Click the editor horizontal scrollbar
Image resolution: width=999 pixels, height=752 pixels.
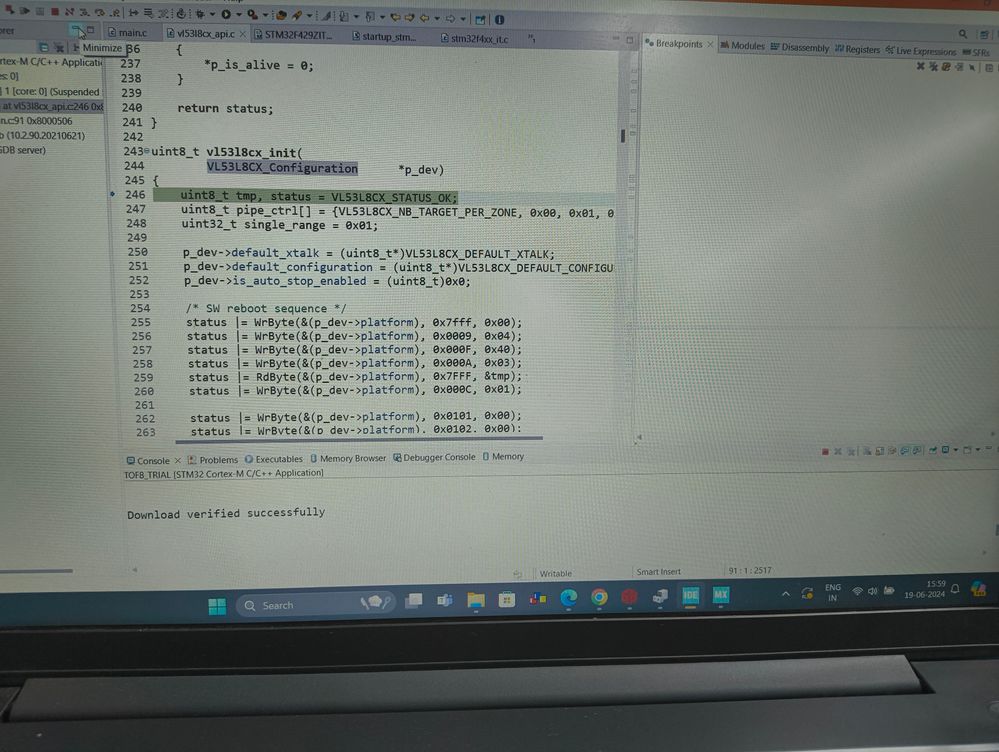(x=359, y=438)
